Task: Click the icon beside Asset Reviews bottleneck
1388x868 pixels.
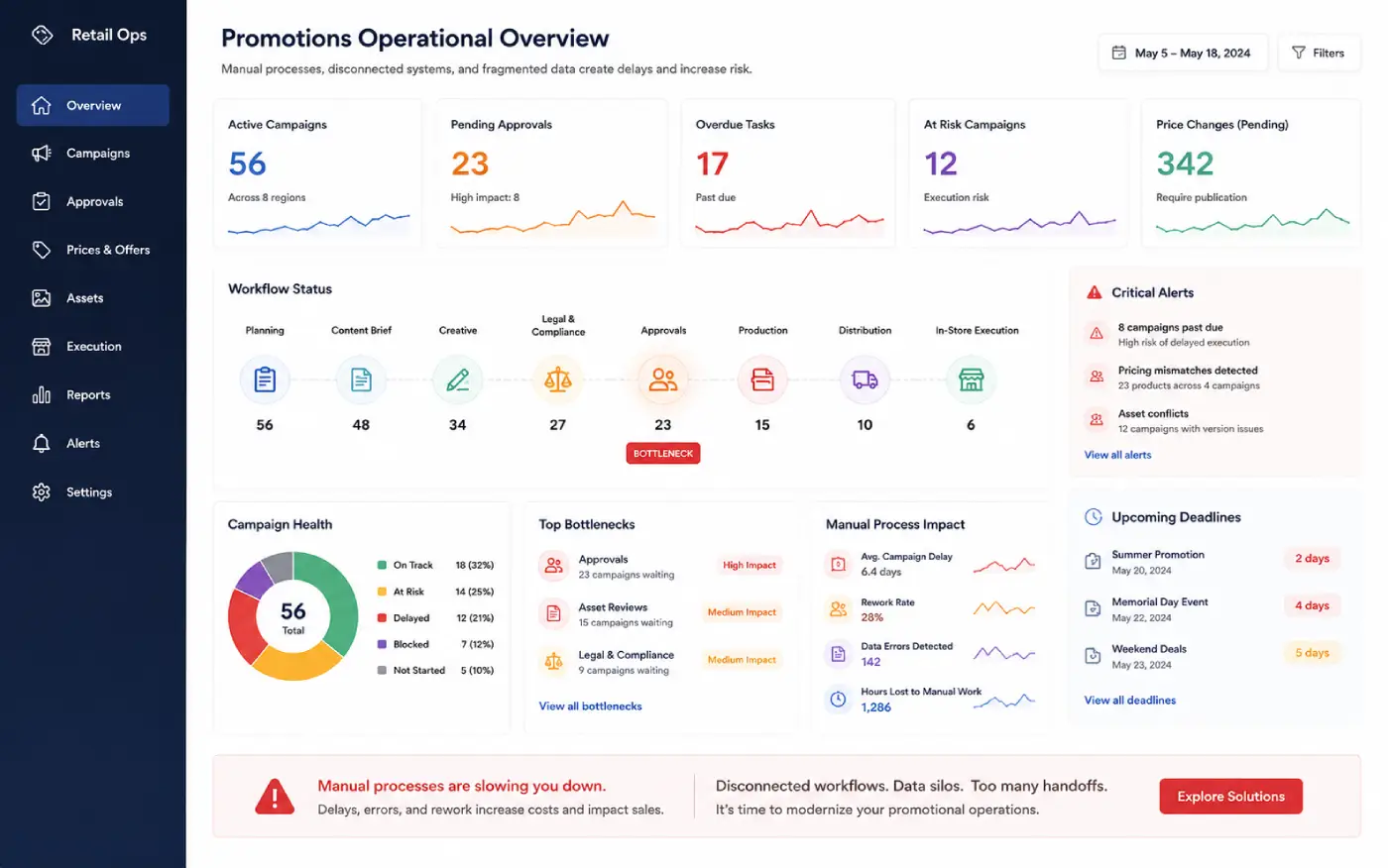Action: click(554, 613)
